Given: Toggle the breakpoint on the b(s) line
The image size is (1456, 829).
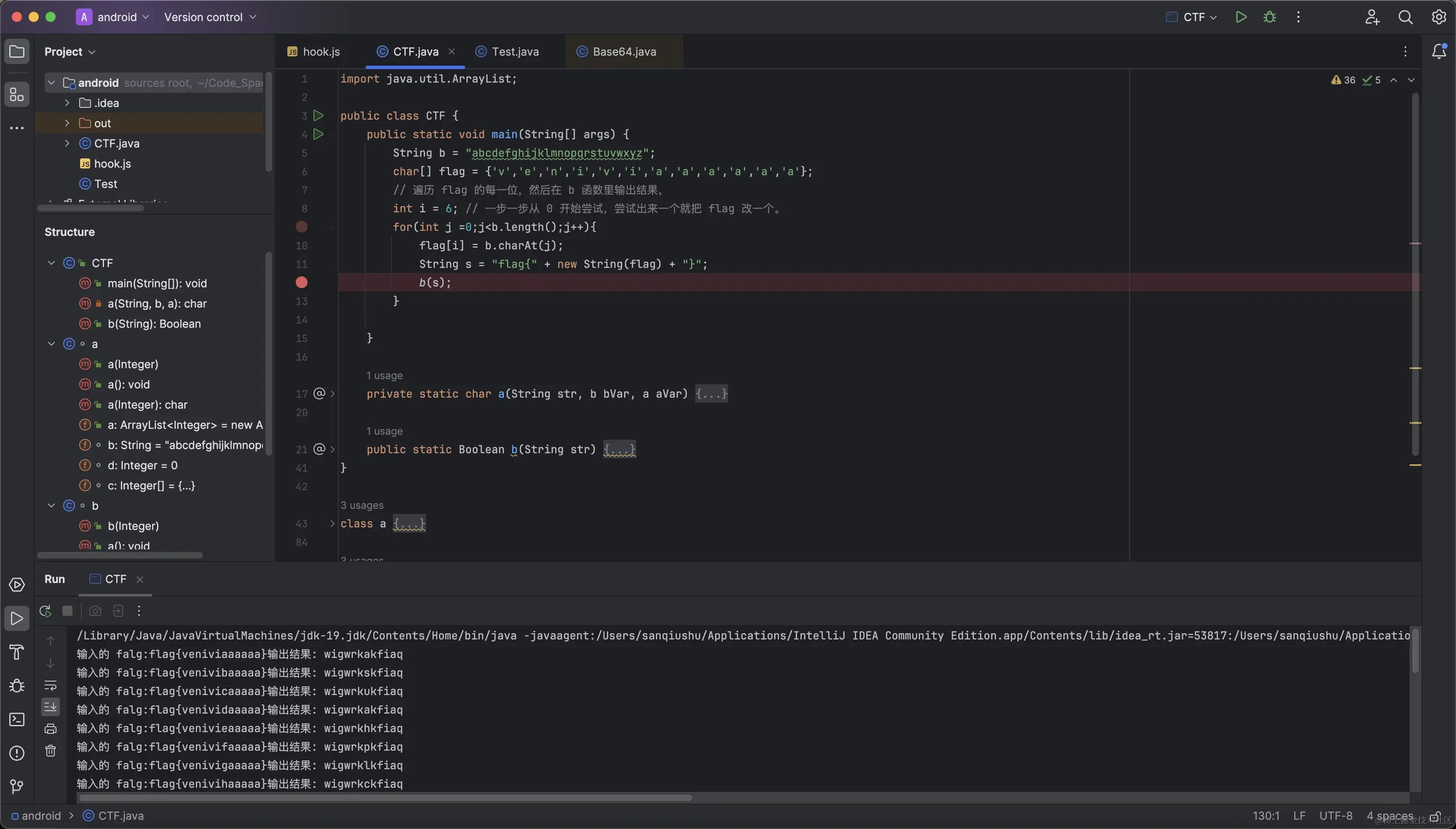Looking at the screenshot, I should (302, 283).
